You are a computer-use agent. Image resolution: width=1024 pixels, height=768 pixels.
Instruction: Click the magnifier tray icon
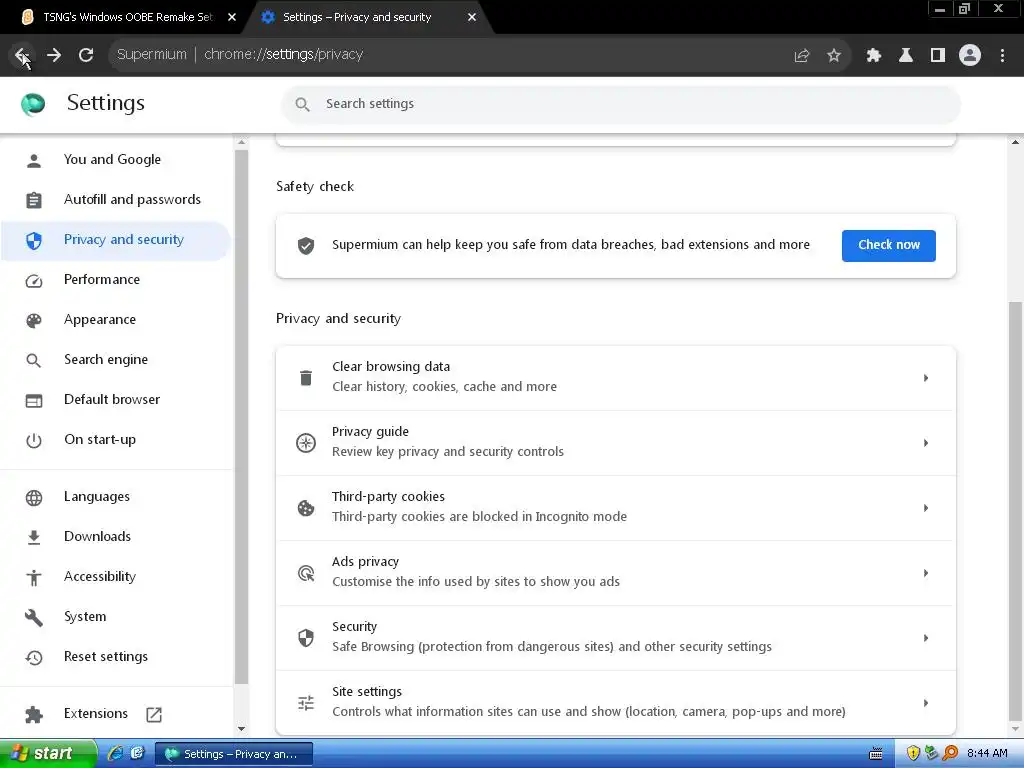(950, 754)
